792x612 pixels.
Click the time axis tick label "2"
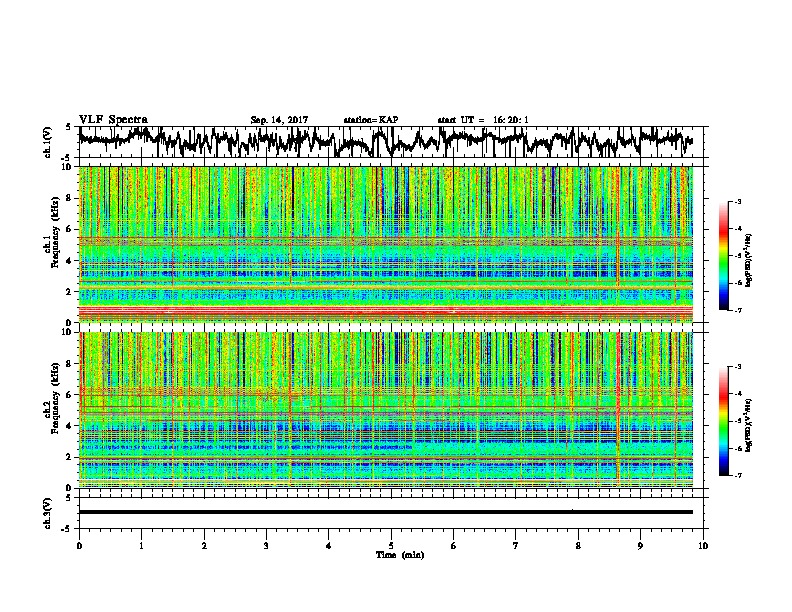click(x=204, y=546)
